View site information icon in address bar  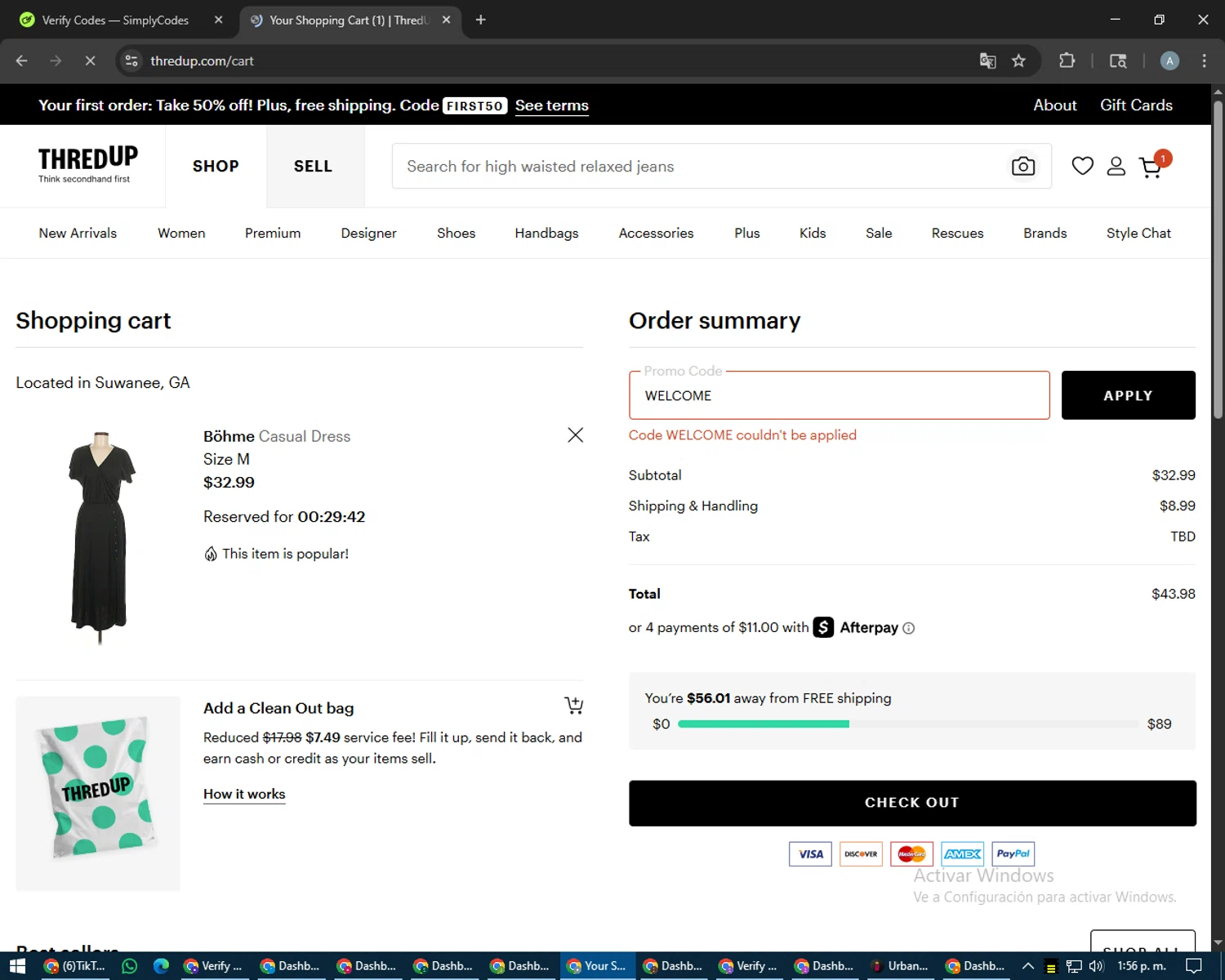pyautogui.click(x=131, y=60)
